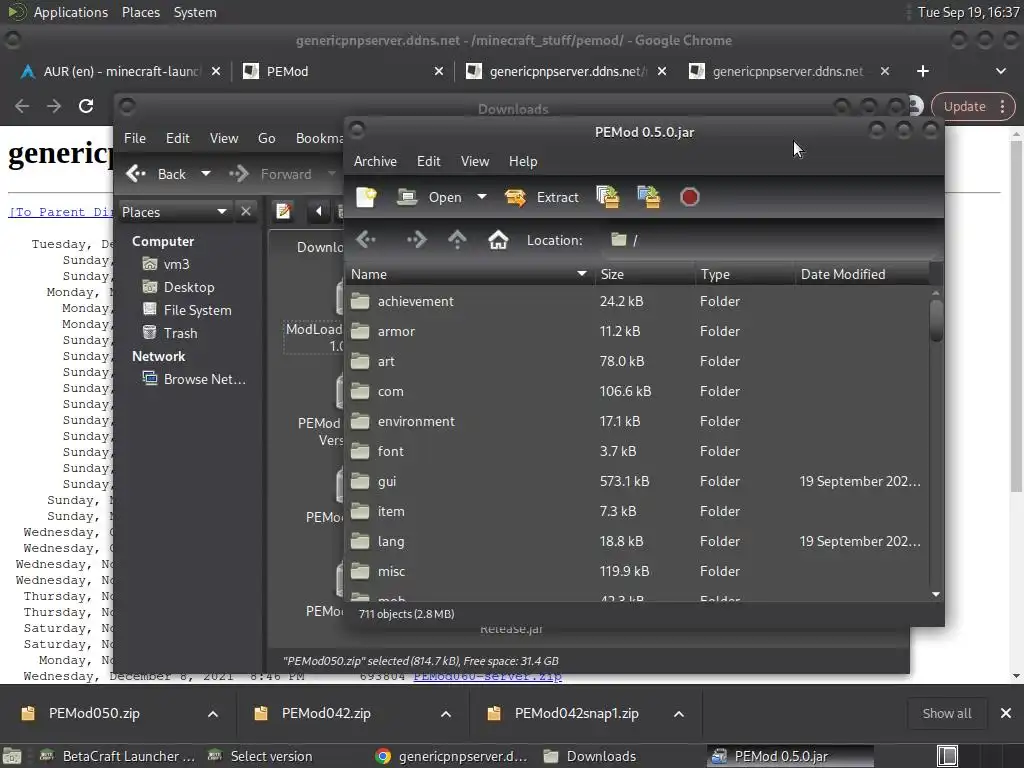
Task: Open Edit menu in Downloads window
Action: click(x=177, y=138)
